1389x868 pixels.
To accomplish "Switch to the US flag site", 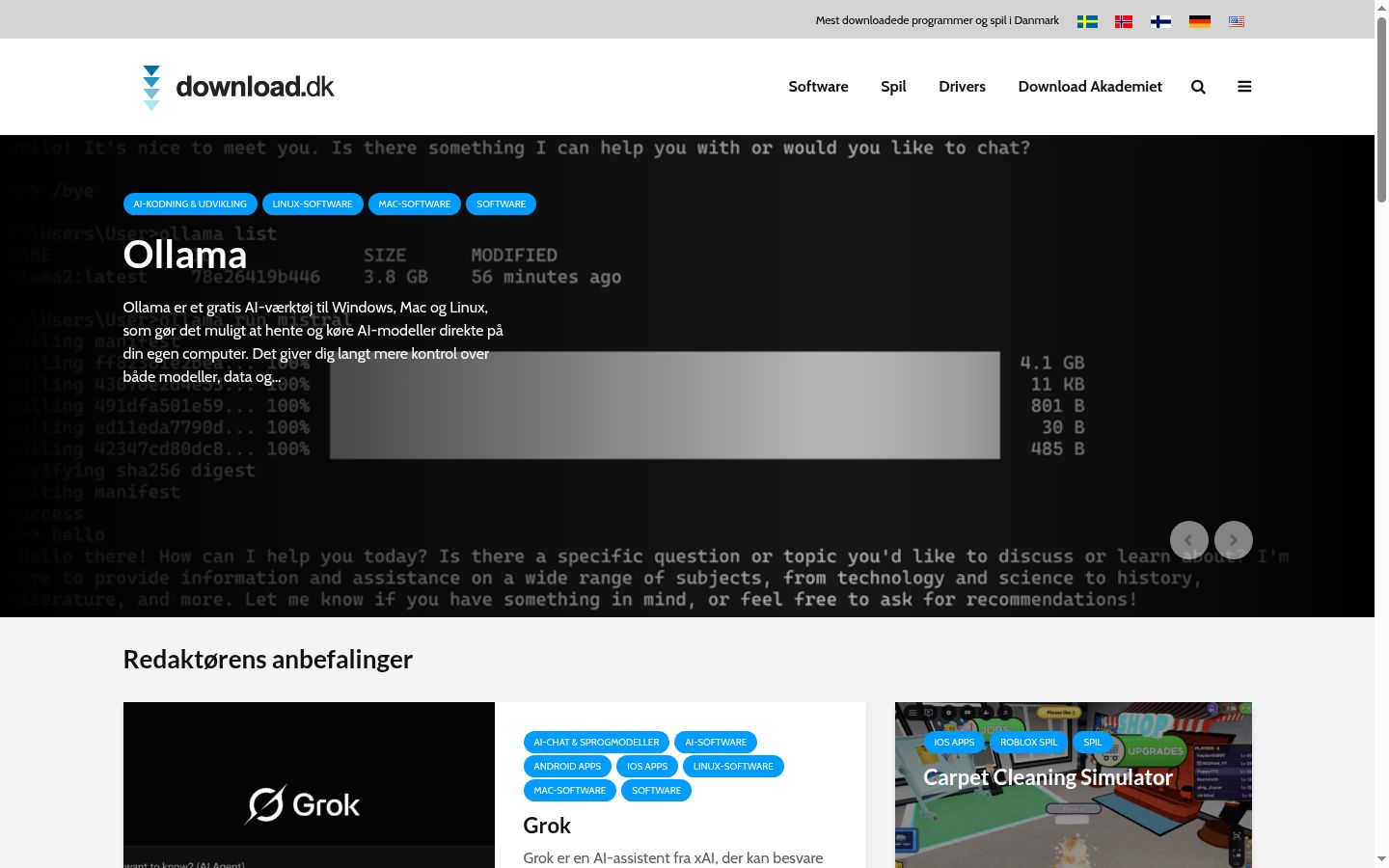I will (1237, 21).
